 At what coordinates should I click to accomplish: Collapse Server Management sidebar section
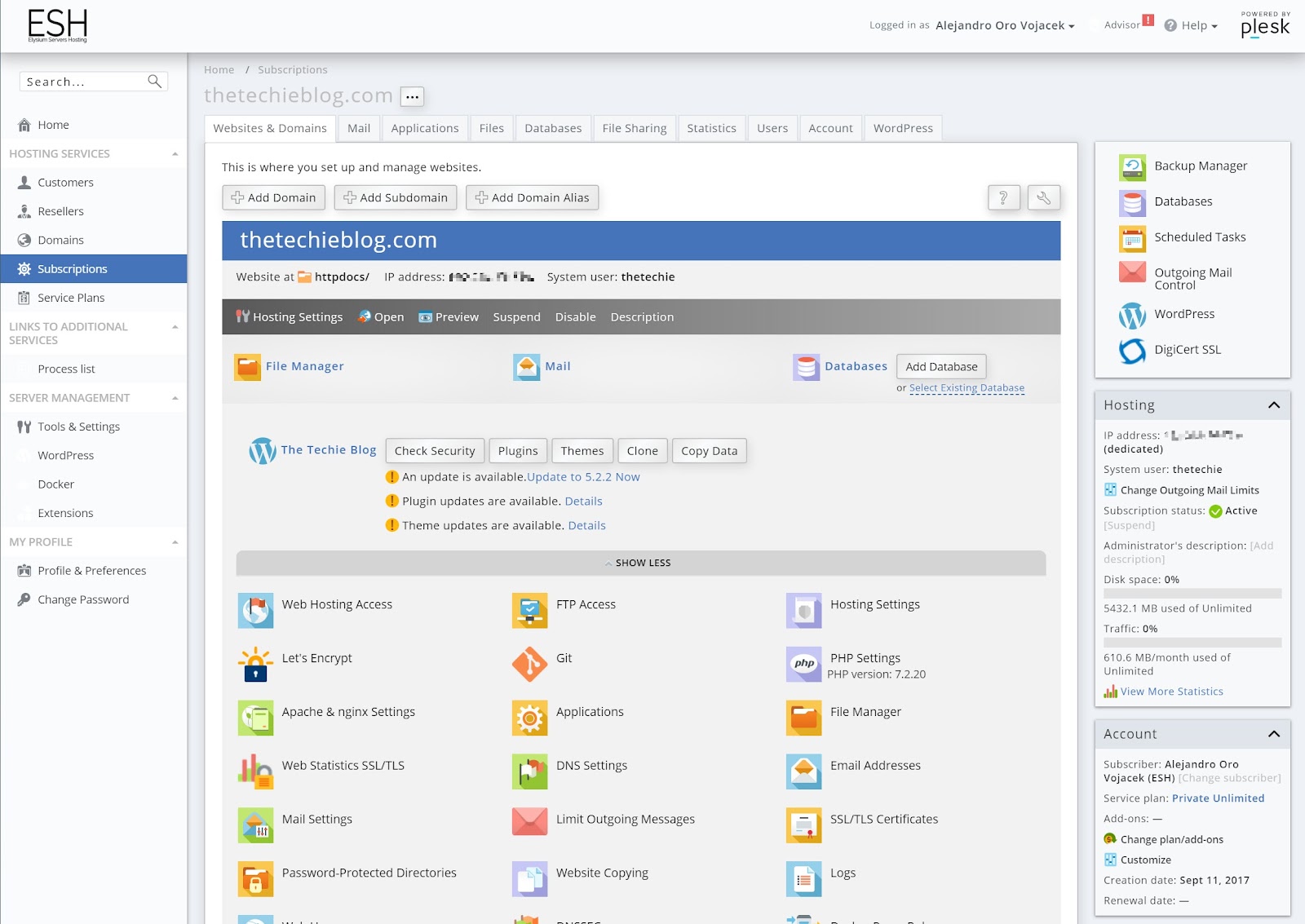(175, 398)
